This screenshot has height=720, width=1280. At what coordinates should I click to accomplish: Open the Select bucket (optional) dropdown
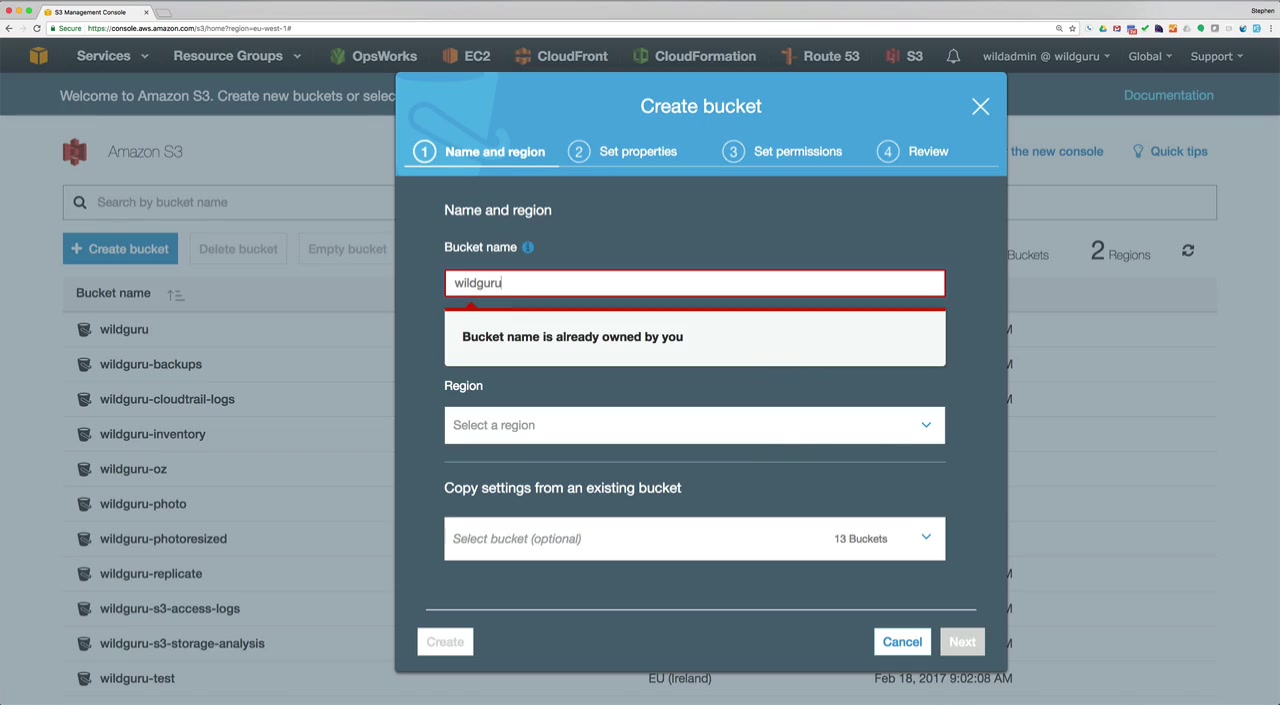[x=694, y=539]
